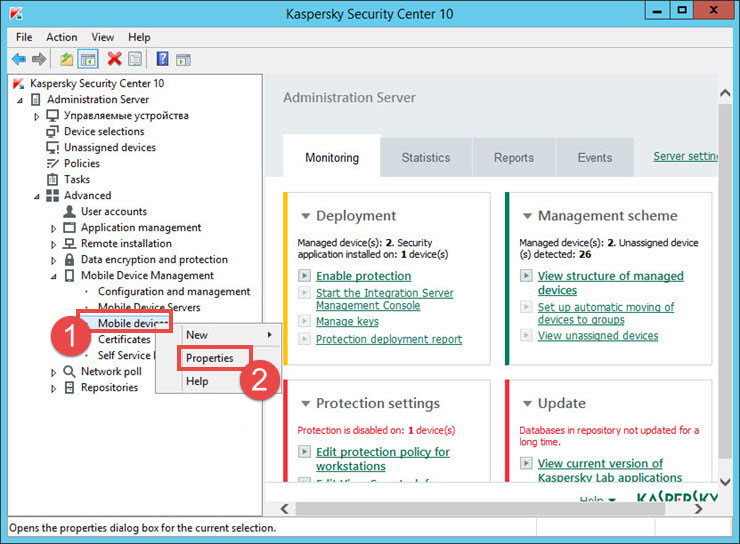Choose Help in the context menu

(197, 381)
